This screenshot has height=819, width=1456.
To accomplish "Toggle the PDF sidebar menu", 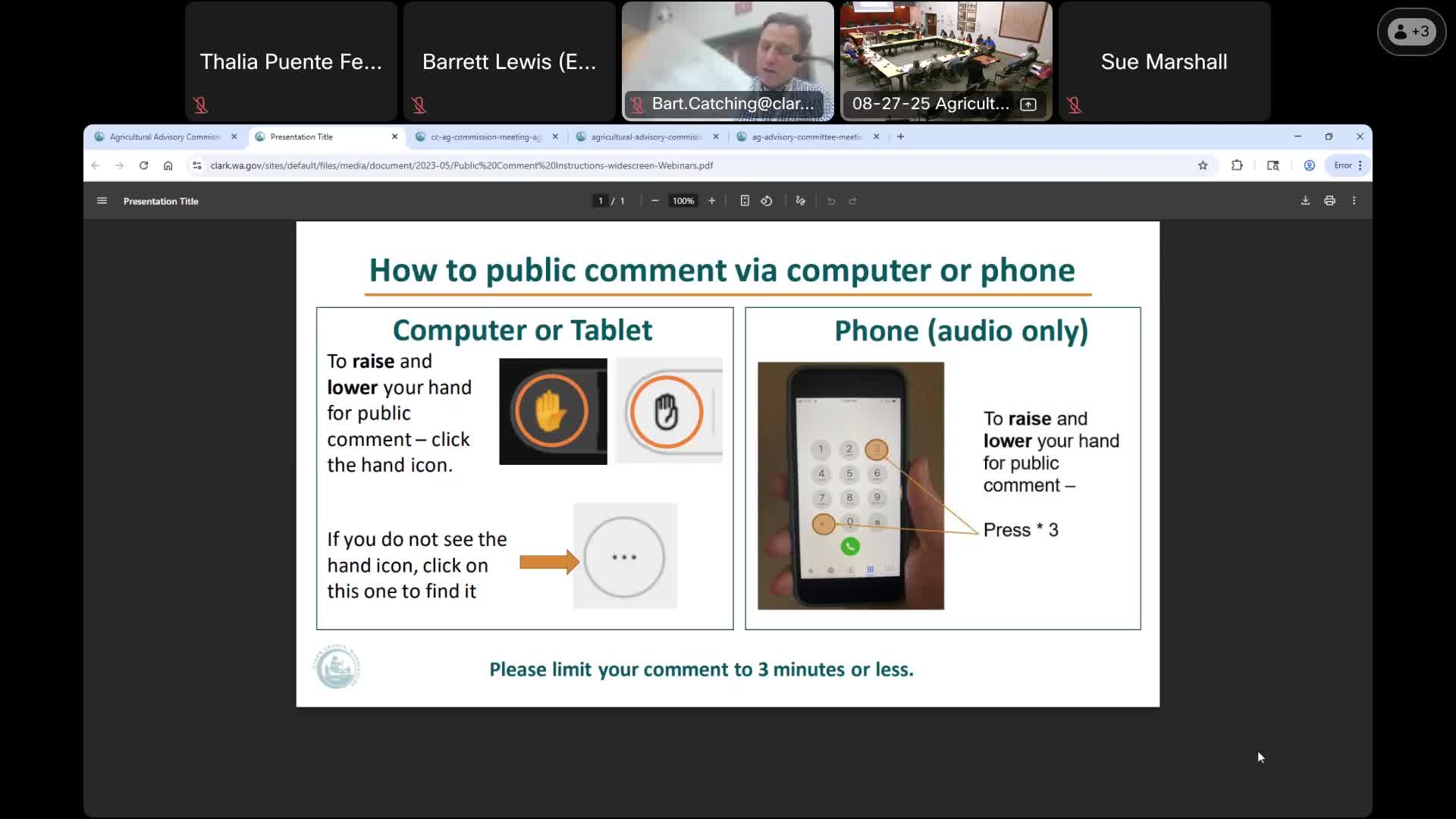I will click(102, 201).
